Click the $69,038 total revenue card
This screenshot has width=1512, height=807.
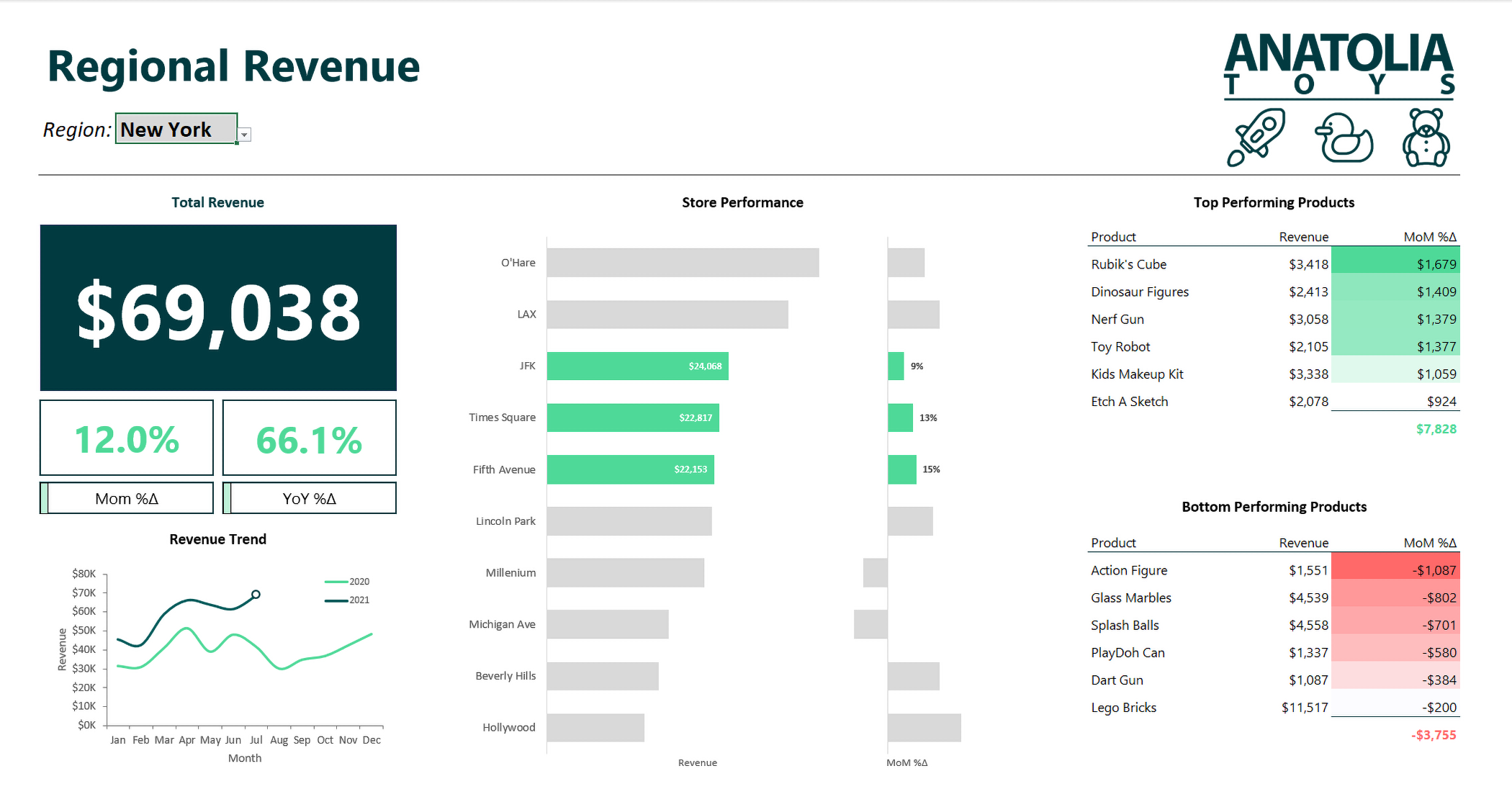tap(218, 308)
